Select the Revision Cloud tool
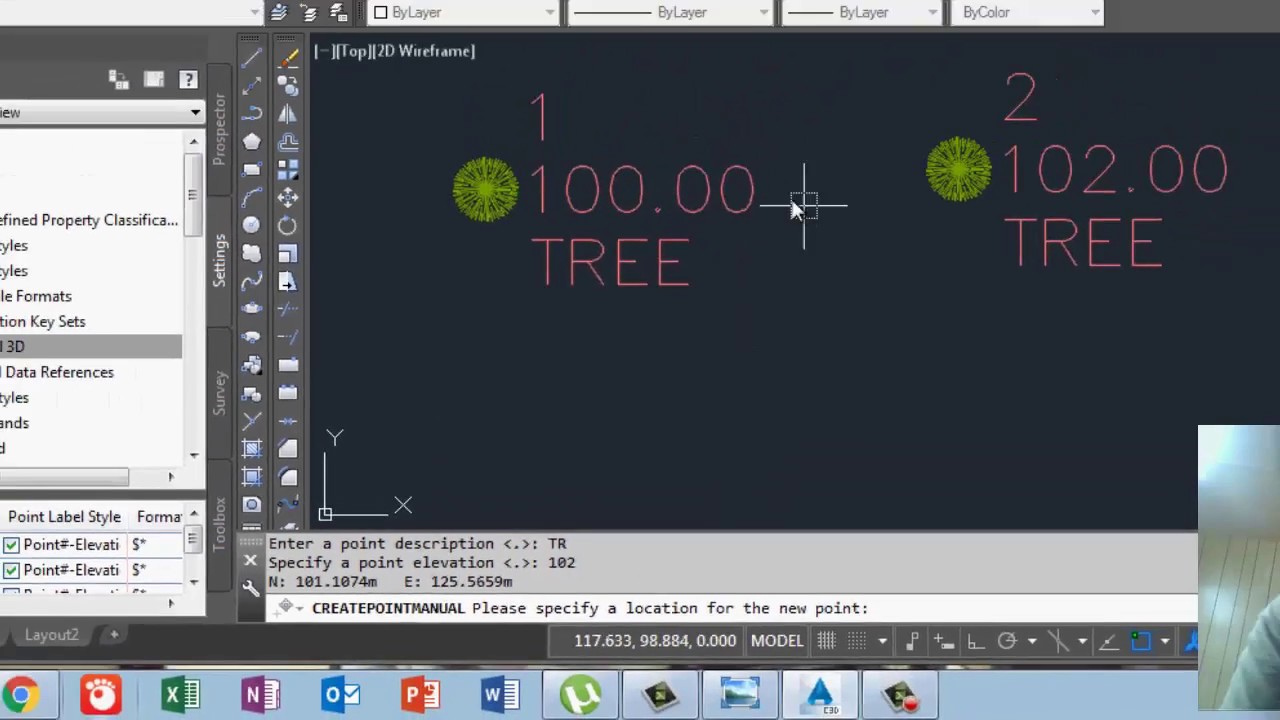Viewport: 1280px width, 720px height. coord(251,254)
